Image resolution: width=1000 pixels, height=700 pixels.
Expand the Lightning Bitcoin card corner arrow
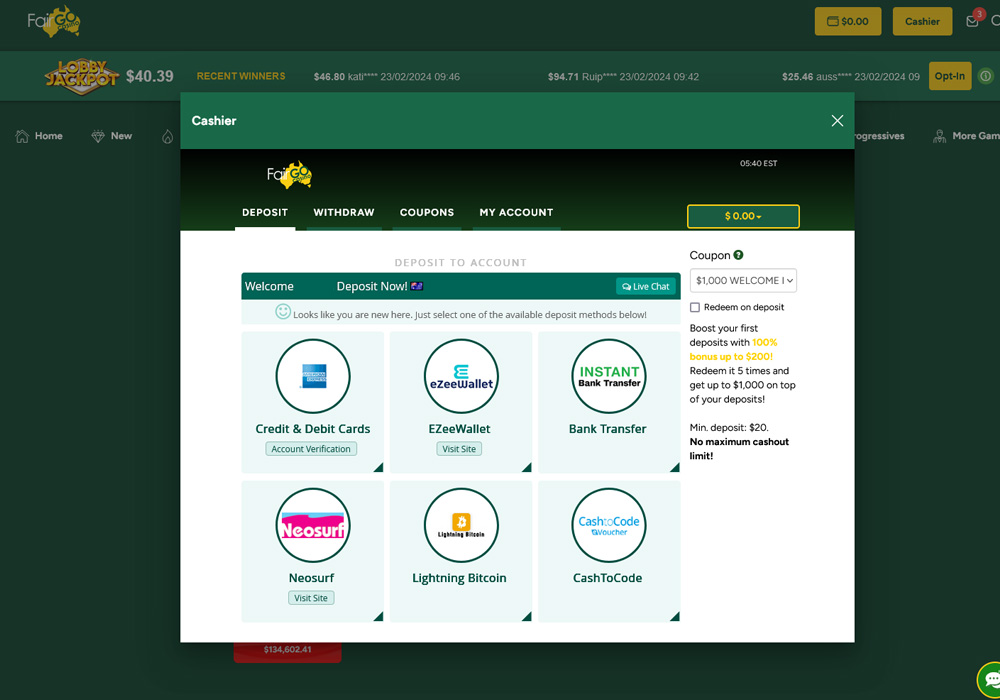527,616
